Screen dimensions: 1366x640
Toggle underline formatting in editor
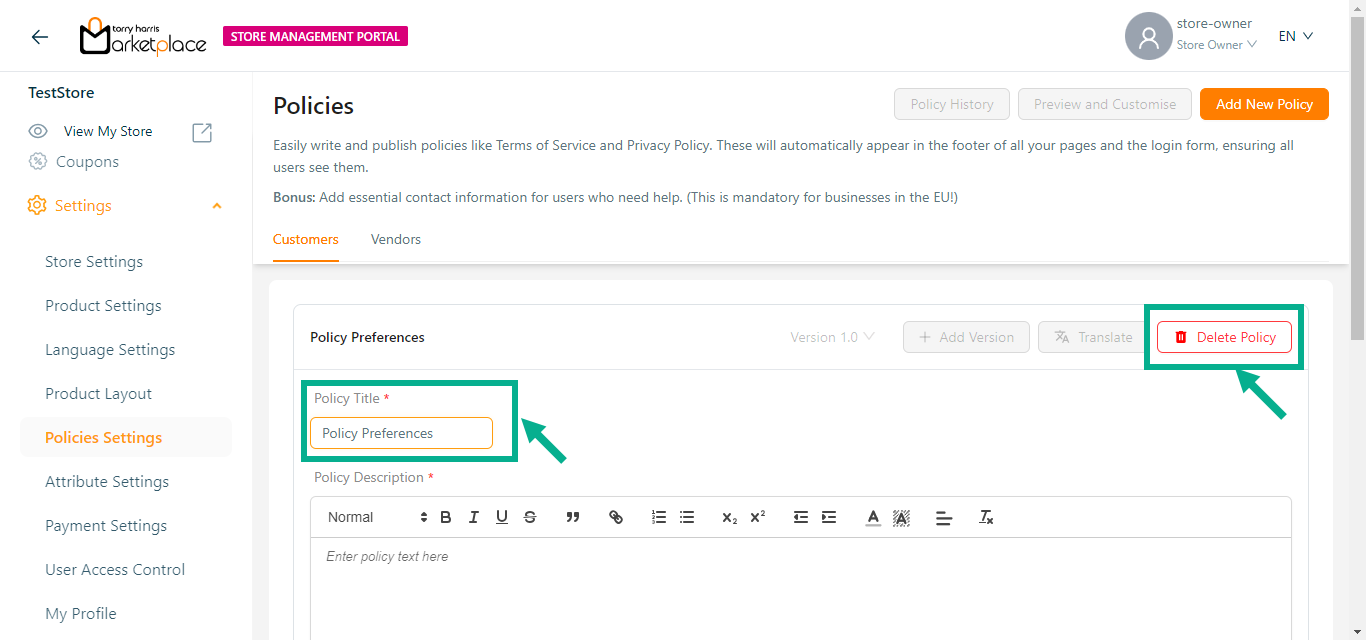click(502, 517)
